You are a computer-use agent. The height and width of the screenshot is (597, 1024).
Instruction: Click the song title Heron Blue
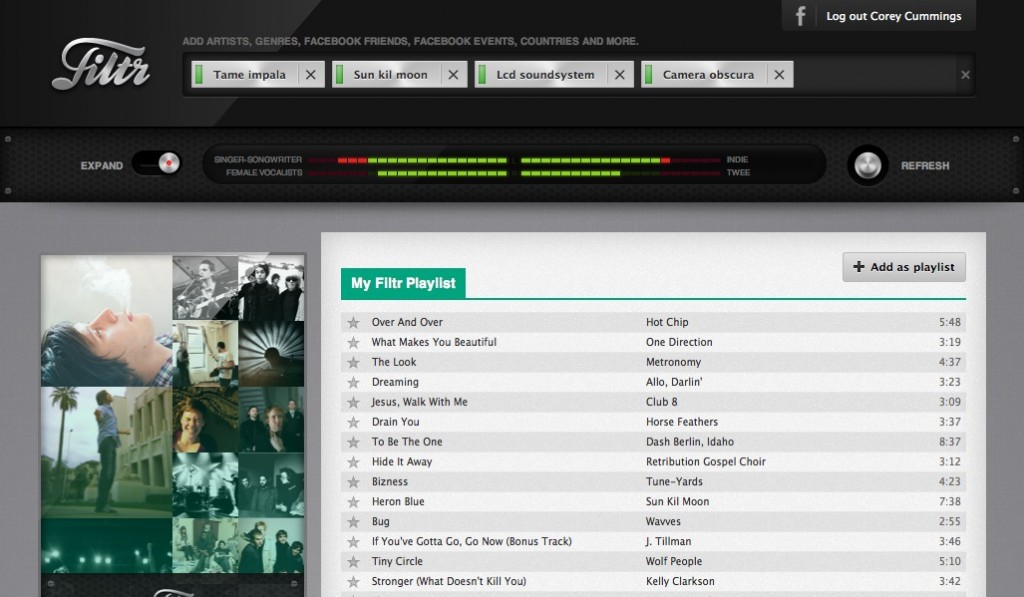398,502
